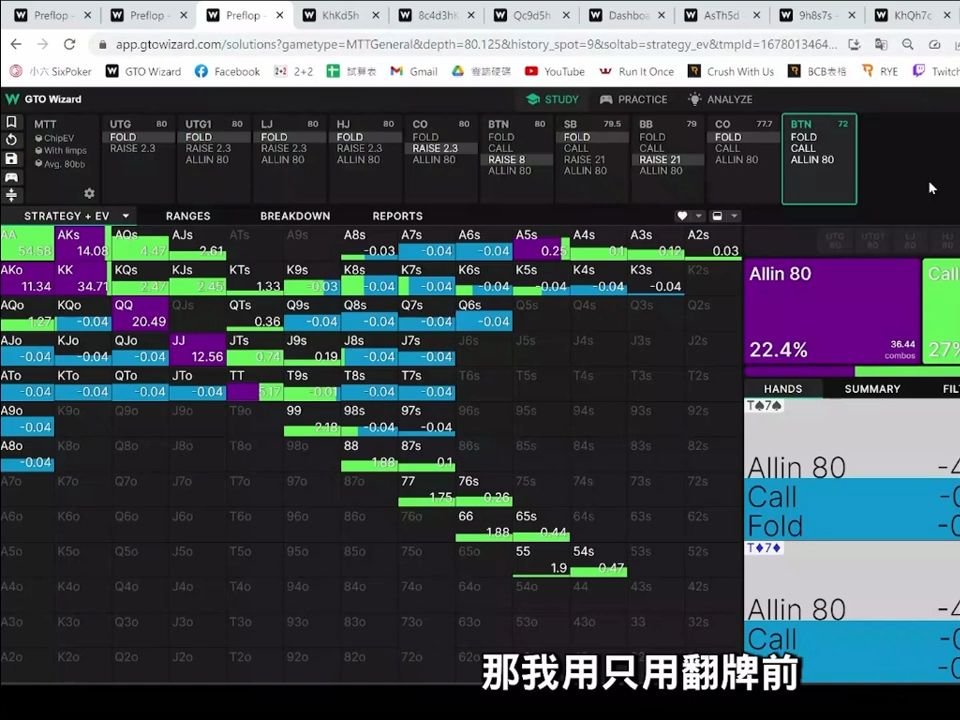Viewport: 960px width, 720px height.
Task: Select ALLIN 80 under the second CO
Action: 737,159
